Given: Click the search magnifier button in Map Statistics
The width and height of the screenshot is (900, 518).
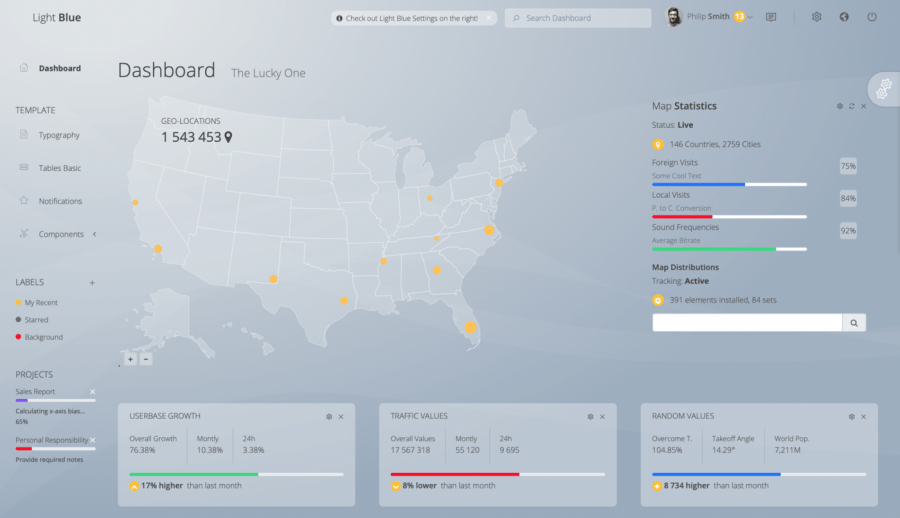Looking at the screenshot, I should 854,322.
